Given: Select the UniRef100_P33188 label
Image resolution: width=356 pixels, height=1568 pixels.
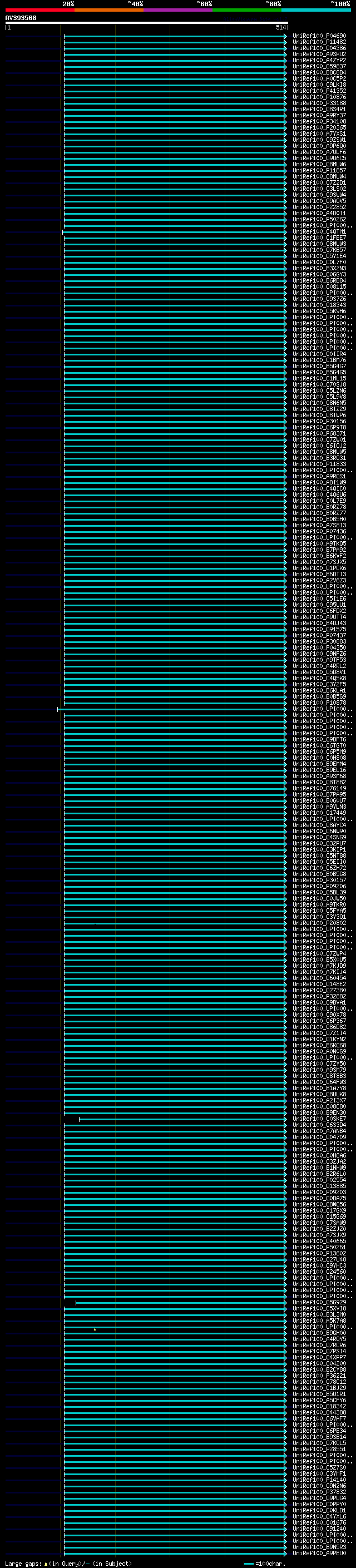Looking at the screenshot, I should point(319,103).
